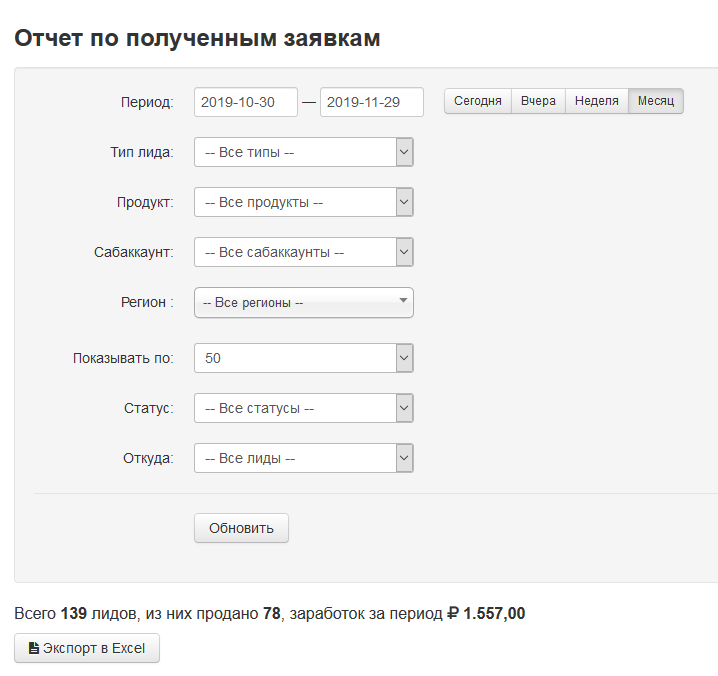
Task: Select the Вчера period button
Action: pos(538,101)
